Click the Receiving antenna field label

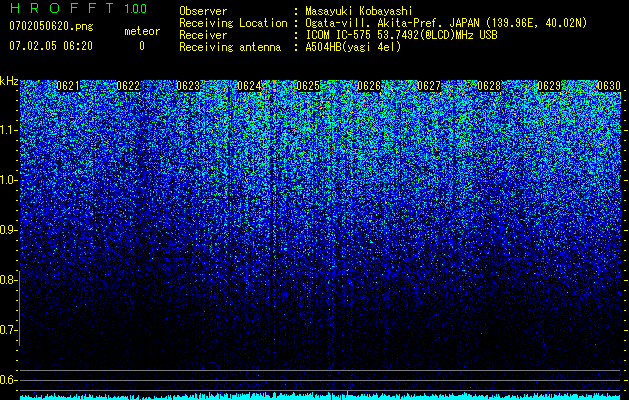point(230,47)
